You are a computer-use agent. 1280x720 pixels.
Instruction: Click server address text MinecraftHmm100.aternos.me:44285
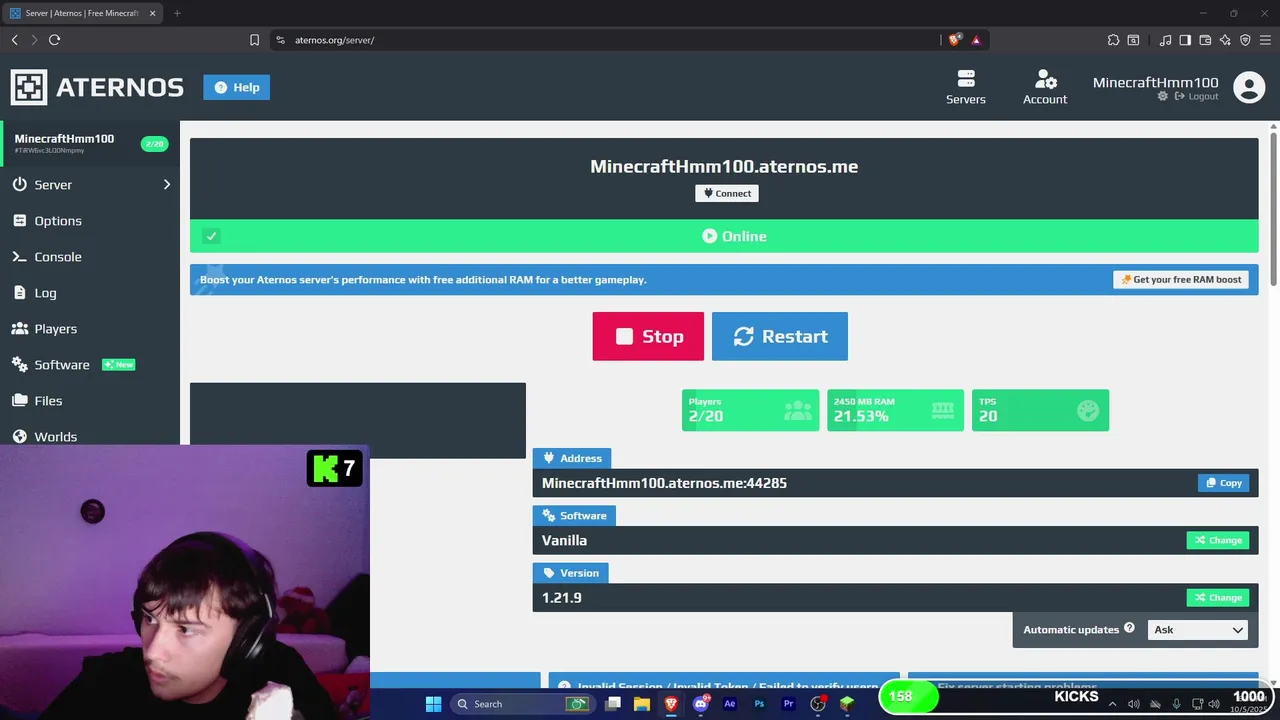(664, 483)
